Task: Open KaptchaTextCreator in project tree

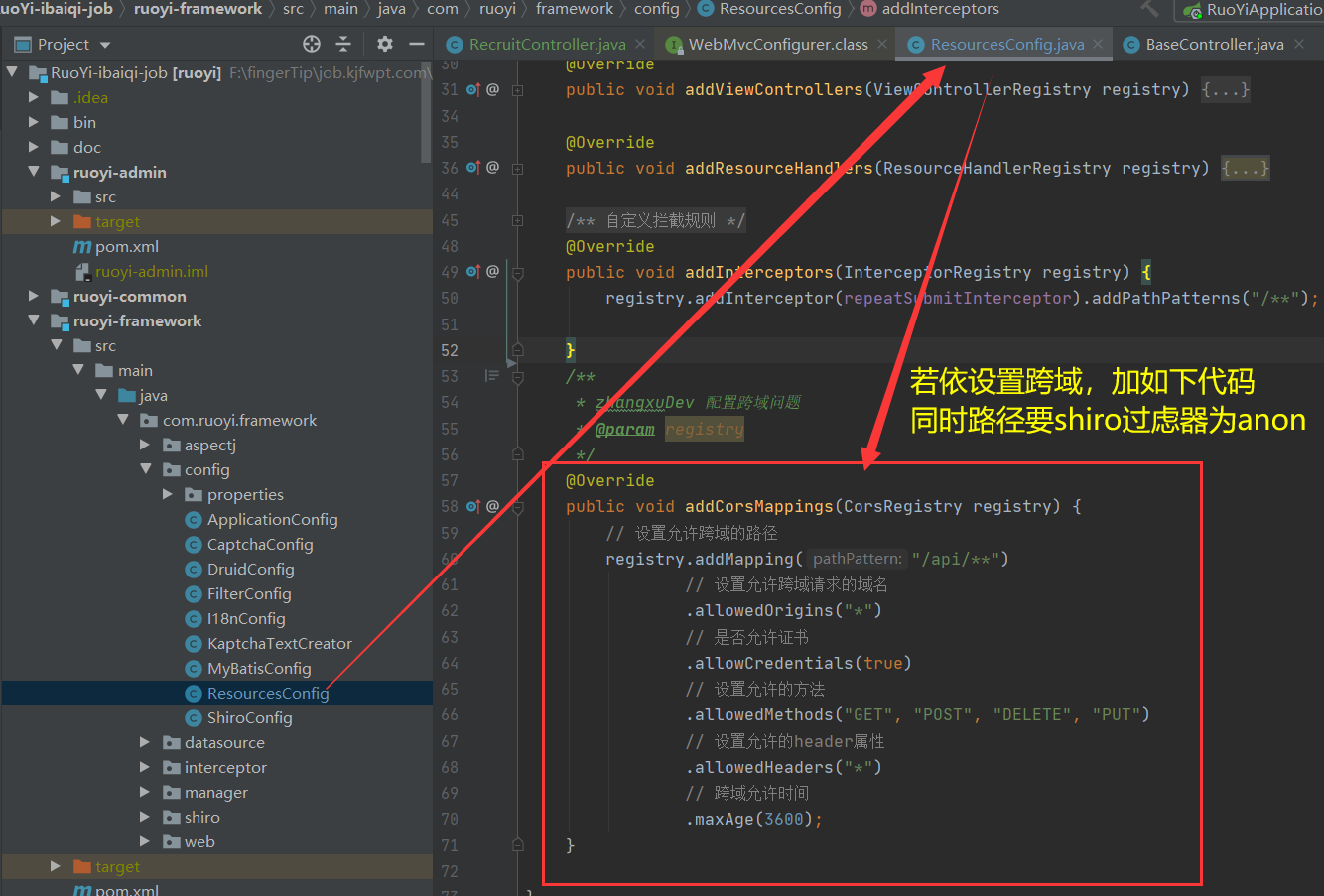Action: [x=280, y=644]
